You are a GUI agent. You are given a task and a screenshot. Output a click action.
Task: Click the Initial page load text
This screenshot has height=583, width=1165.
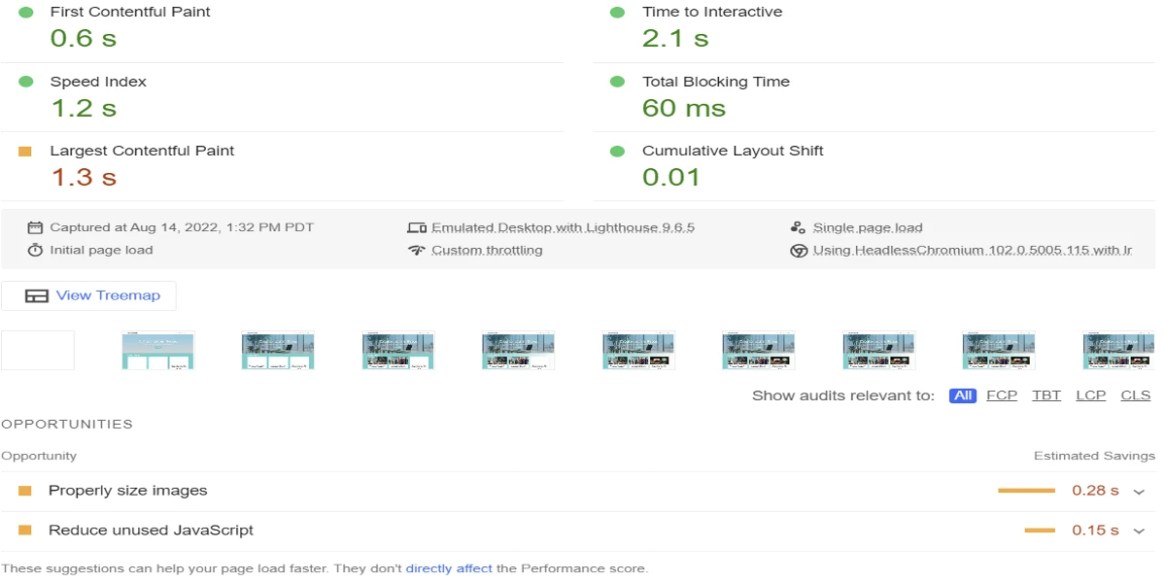(101, 250)
